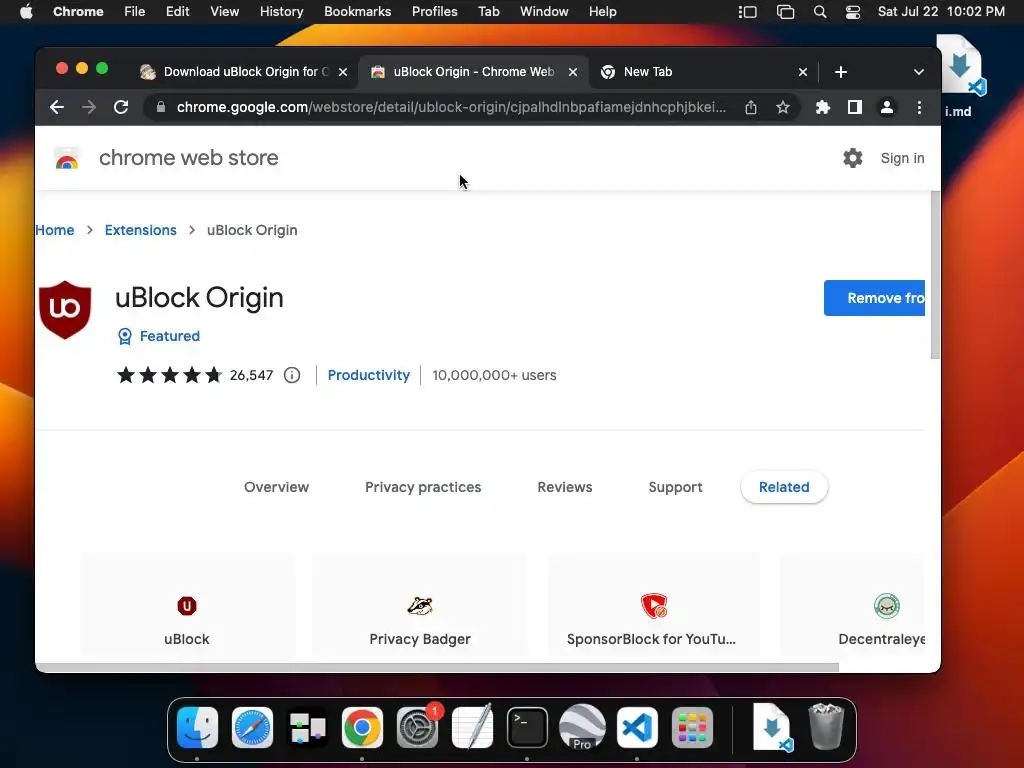Open the Decentraleyes extension card

tap(852, 605)
